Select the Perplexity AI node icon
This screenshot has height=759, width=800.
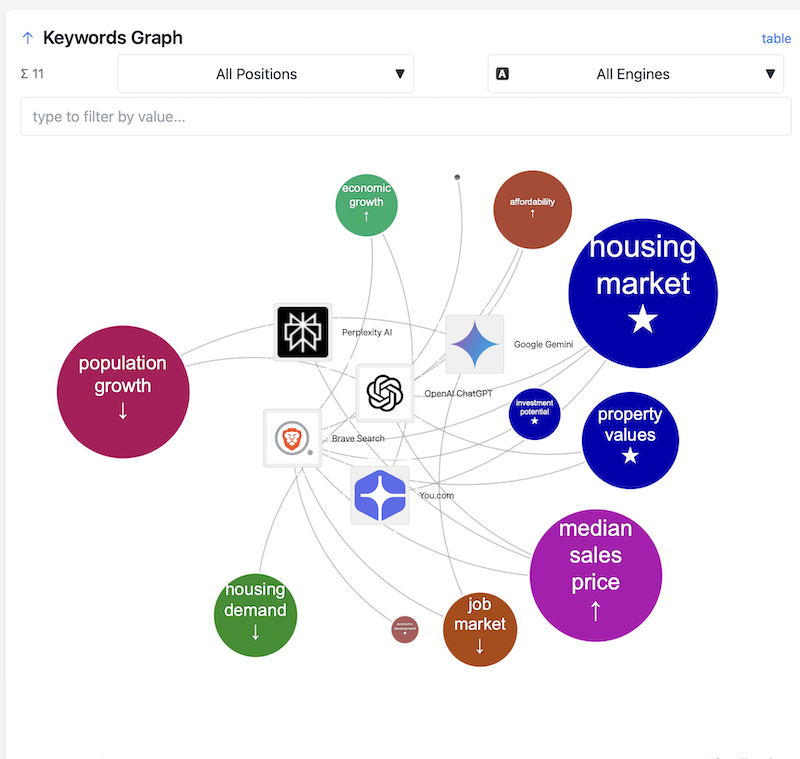(x=302, y=331)
